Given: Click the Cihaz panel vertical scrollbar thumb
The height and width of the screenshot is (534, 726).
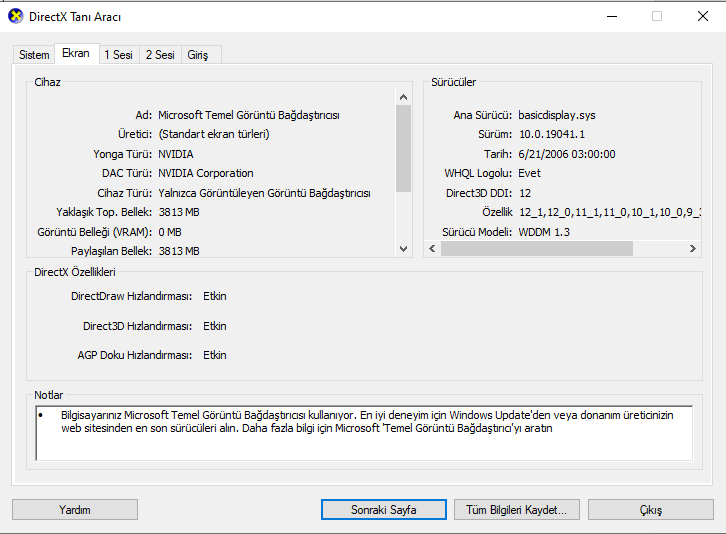Looking at the screenshot, I should coord(403,148).
